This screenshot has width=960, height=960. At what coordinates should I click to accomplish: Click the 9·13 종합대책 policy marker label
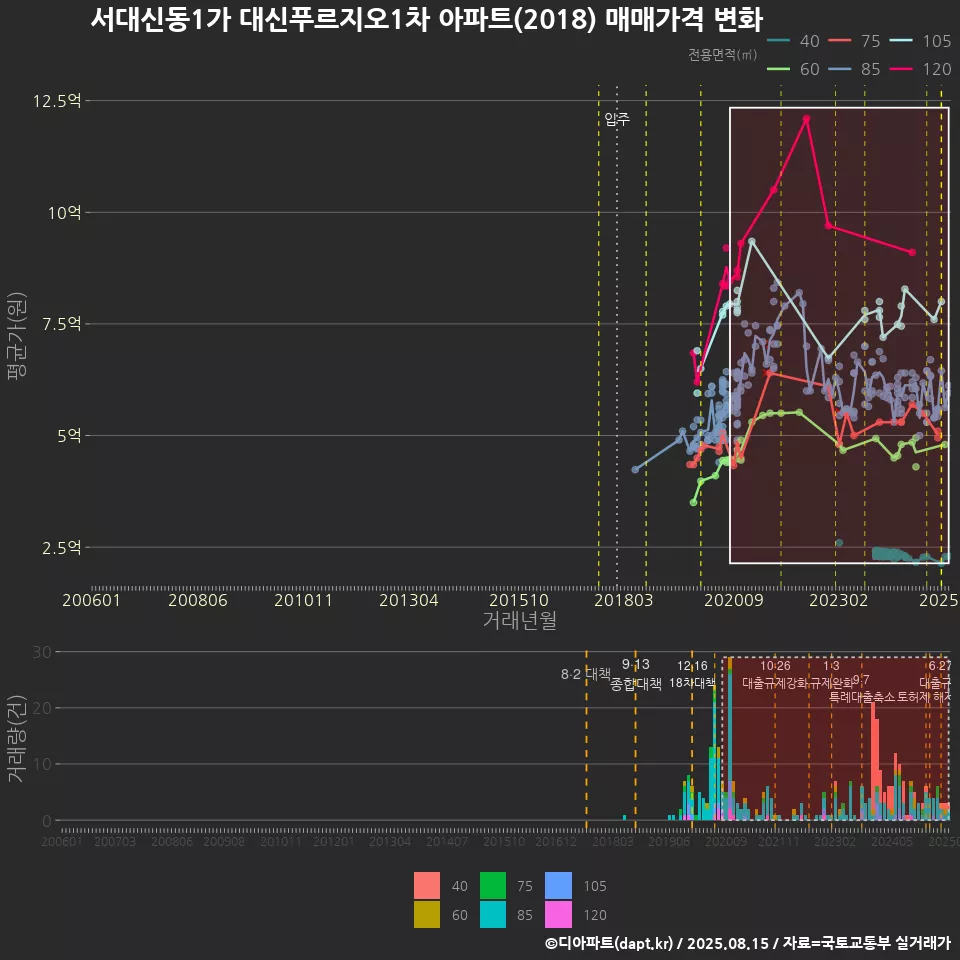(x=636, y=674)
